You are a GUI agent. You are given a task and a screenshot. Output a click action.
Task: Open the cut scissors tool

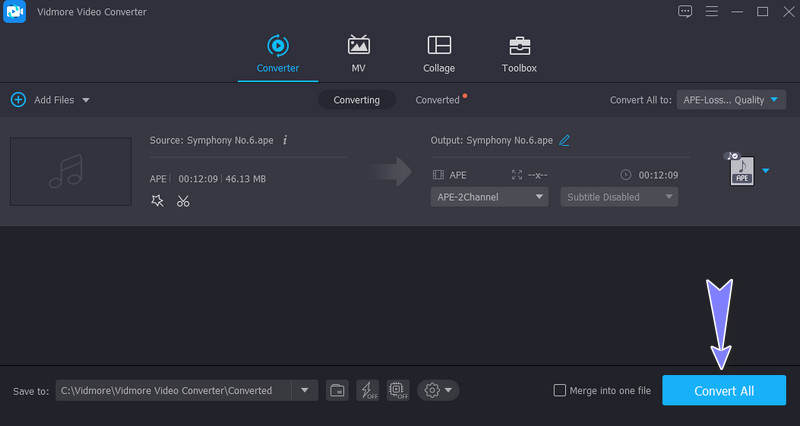183,201
